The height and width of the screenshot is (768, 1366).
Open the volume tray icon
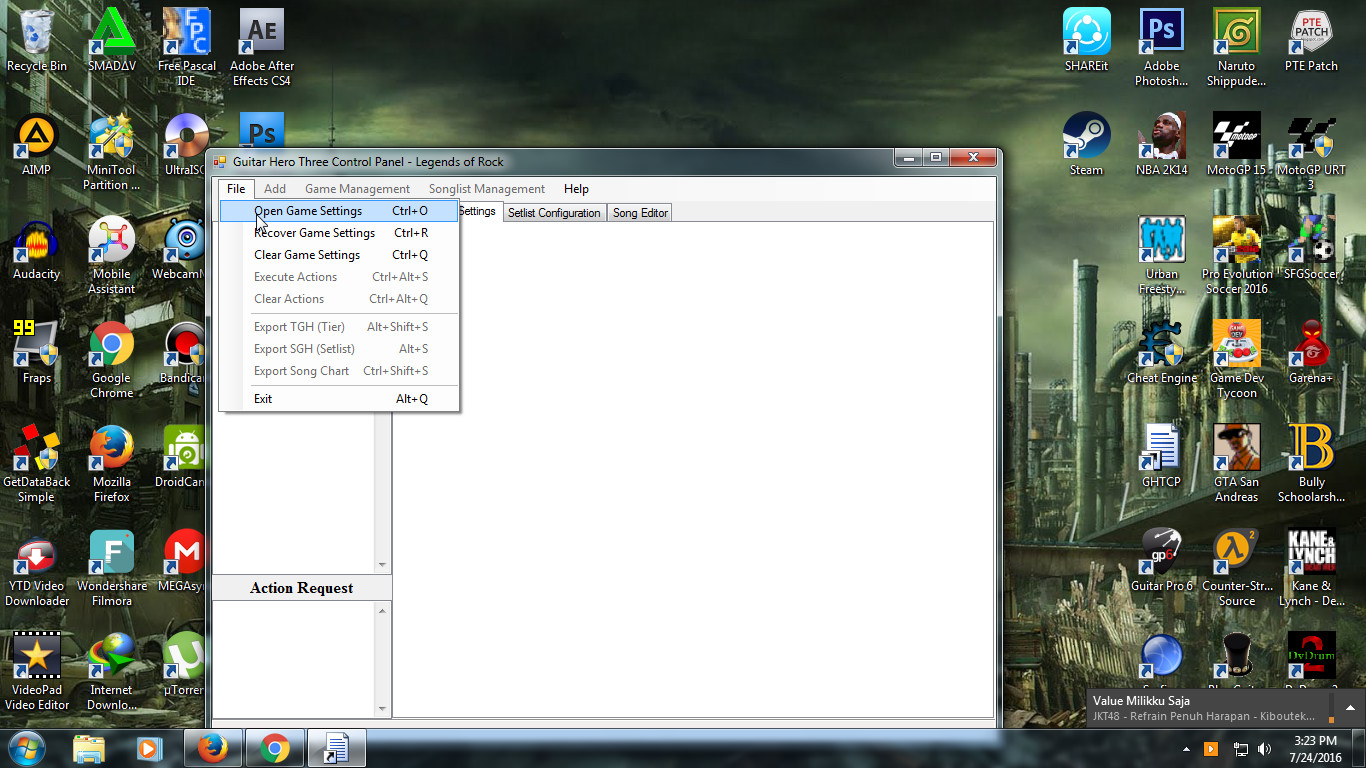pyautogui.click(x=1265, y=749)
